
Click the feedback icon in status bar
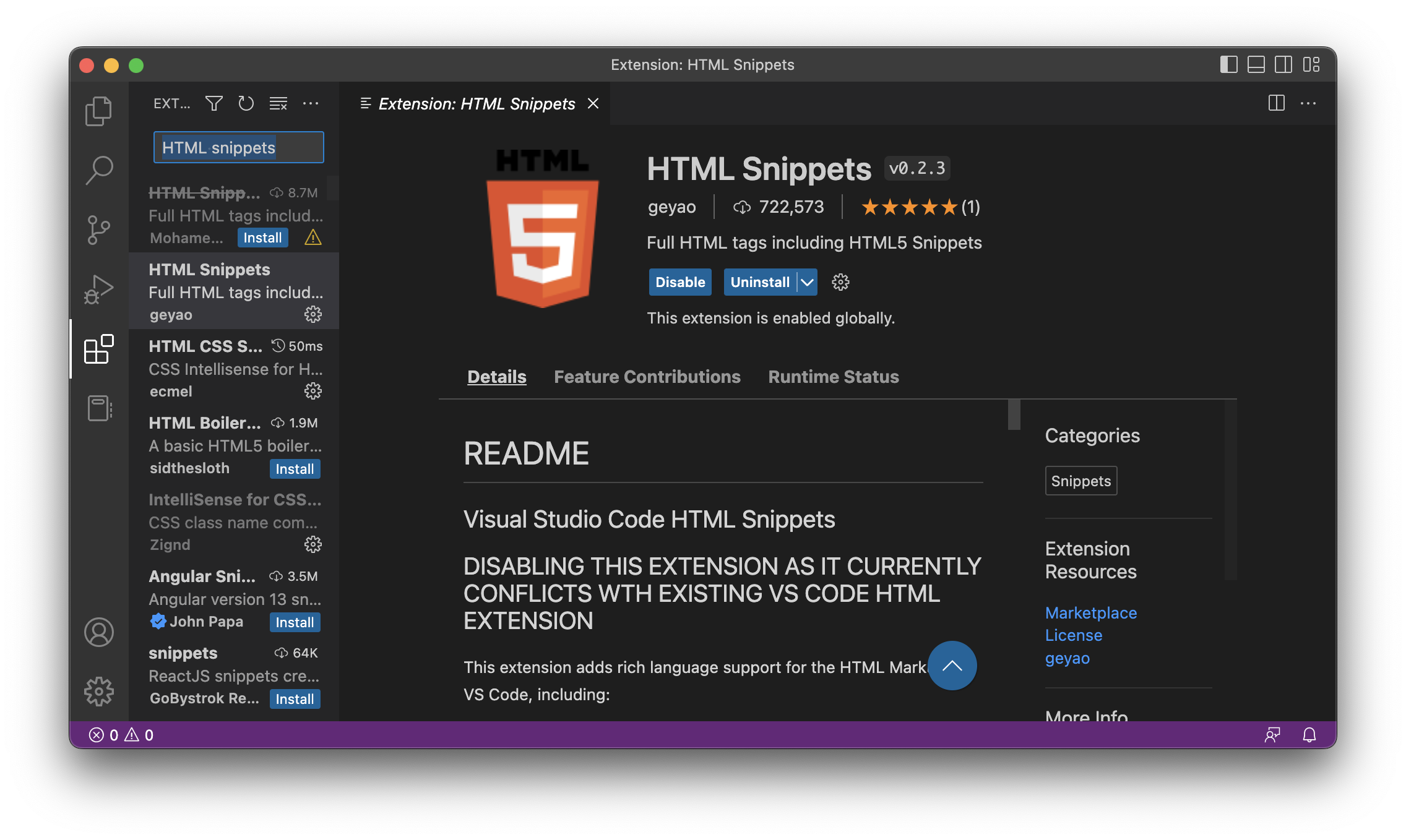tap(1272, 735)
